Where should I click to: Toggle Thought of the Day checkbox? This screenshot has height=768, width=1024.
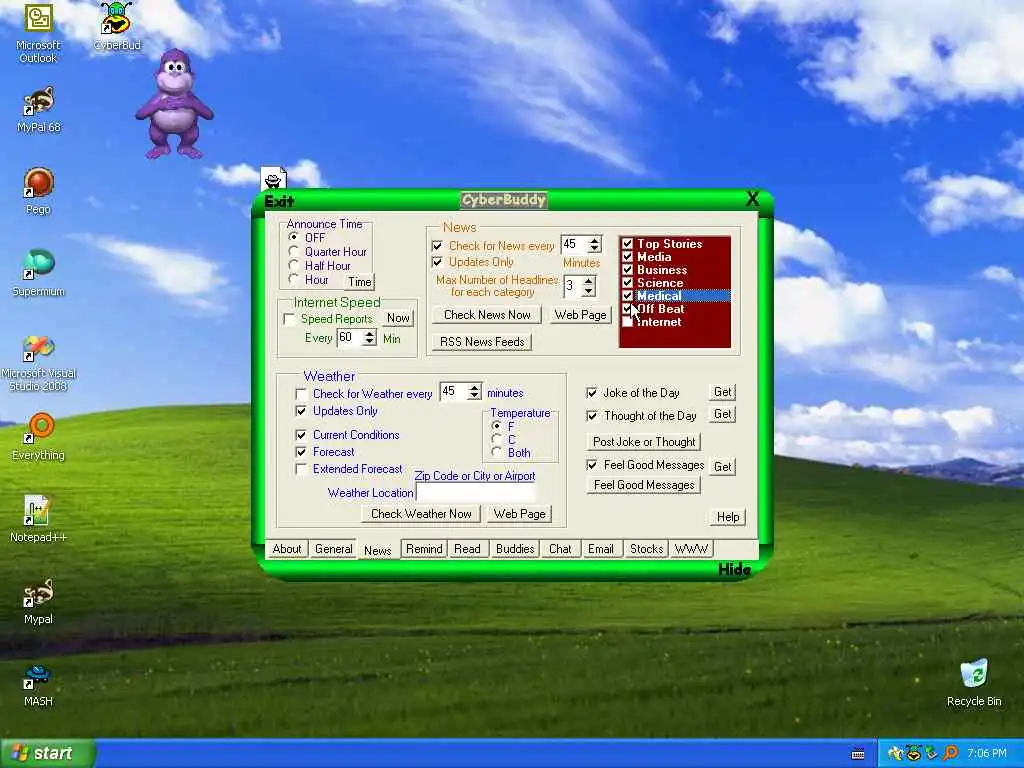pyautogui.click(x=592, y=416)
